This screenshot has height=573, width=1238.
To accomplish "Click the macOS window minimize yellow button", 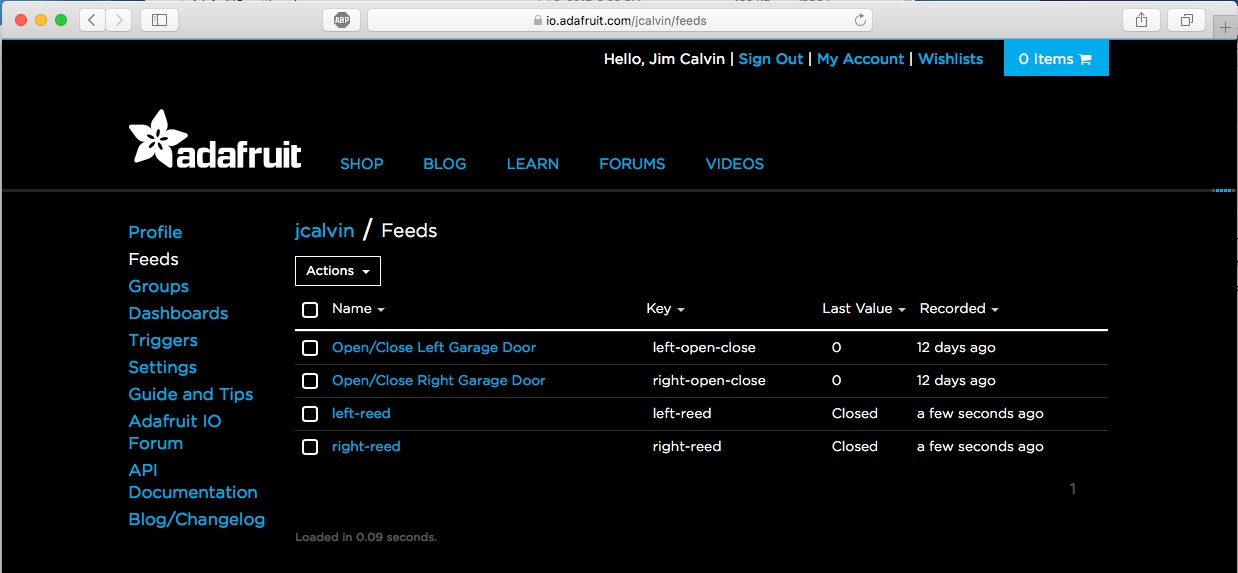I will click(41, 20).
